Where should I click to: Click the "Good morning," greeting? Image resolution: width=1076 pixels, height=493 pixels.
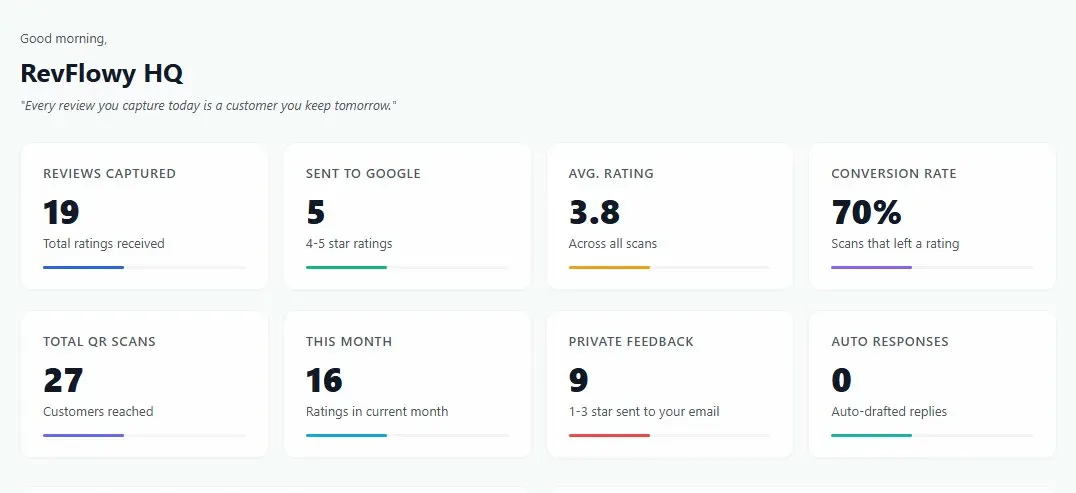tap(63, 39)
